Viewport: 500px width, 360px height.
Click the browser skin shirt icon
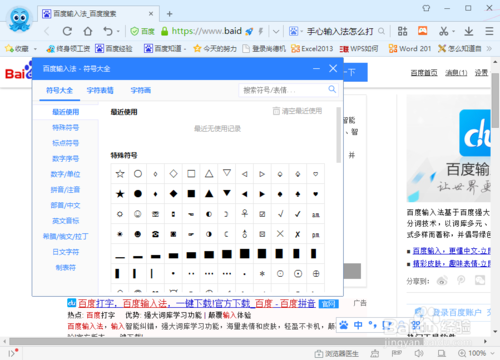coord(426,8)
